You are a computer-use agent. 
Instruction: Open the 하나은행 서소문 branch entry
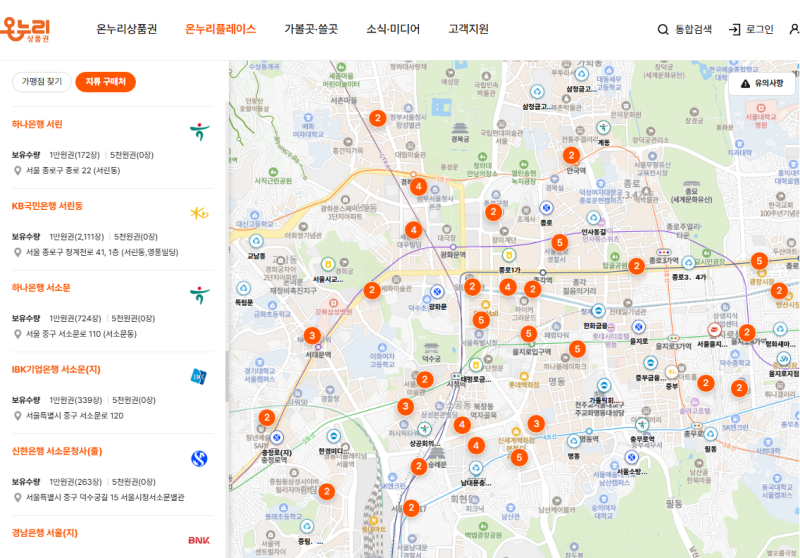[41, 288]
